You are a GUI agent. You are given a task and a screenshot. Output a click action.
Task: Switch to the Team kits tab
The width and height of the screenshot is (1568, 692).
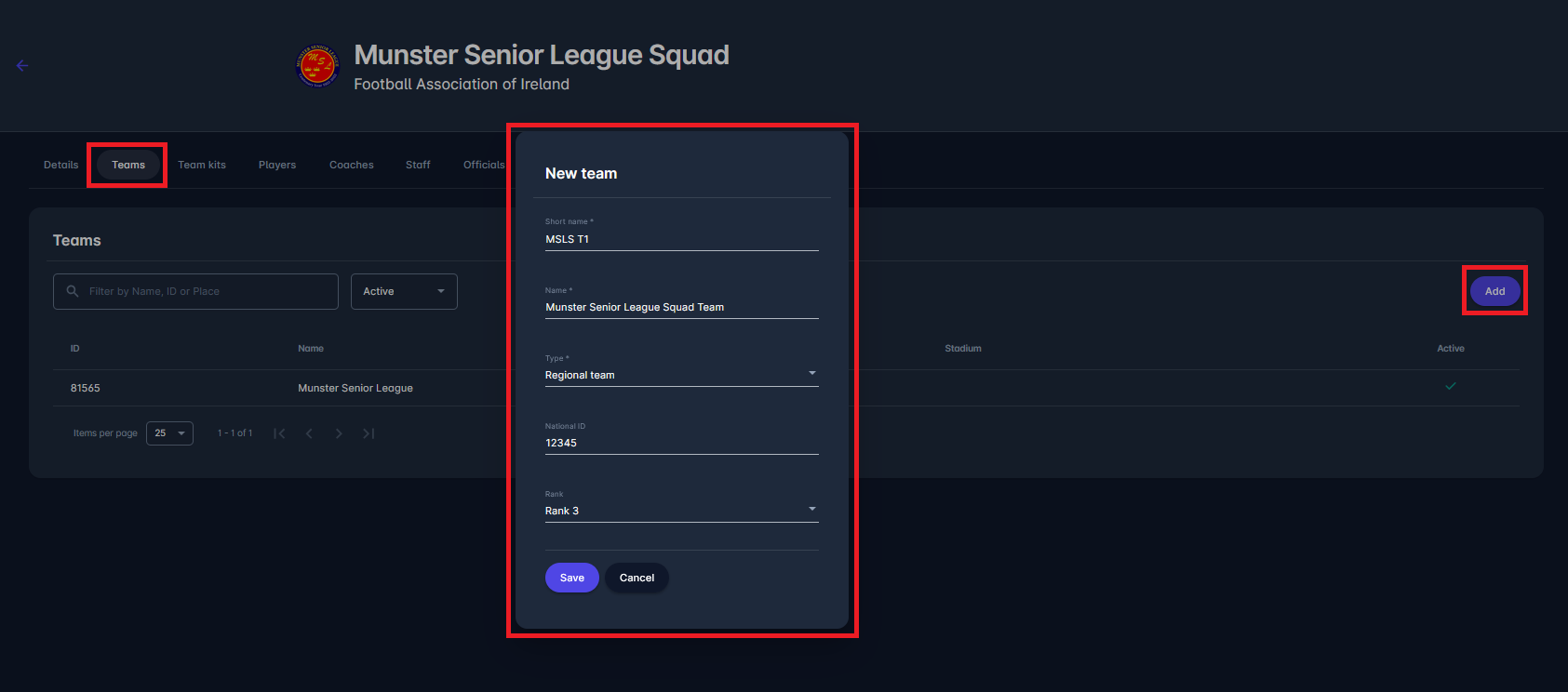point(202,165)
